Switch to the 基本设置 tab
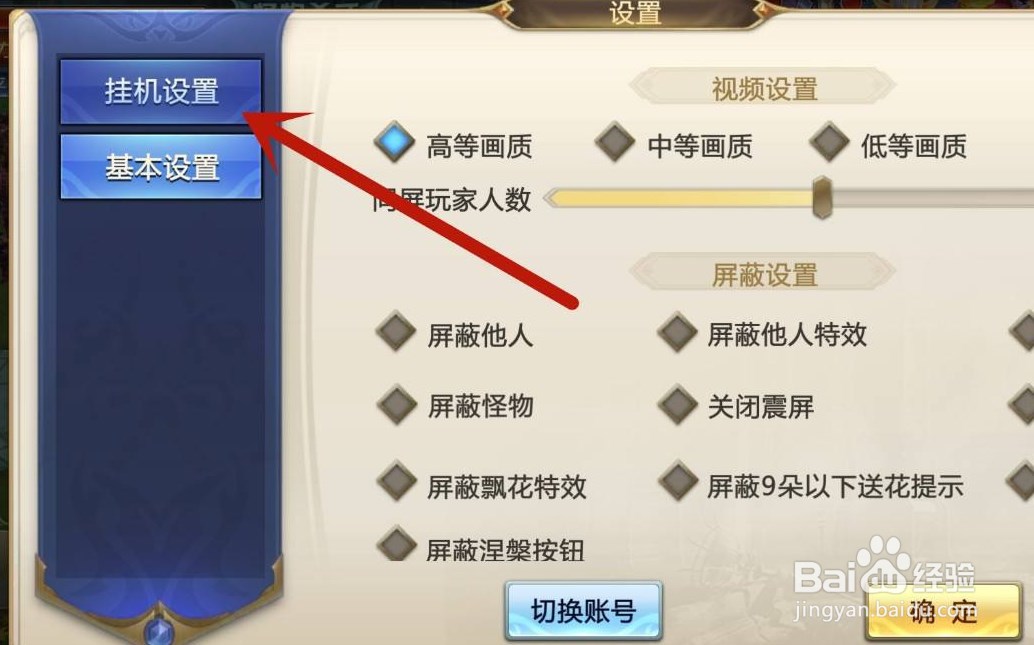1034x645 pixels. [161, 167]
